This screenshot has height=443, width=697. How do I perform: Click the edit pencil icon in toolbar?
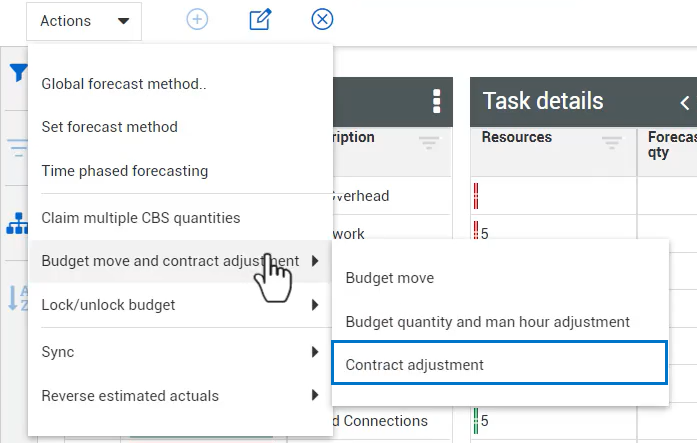pyautogui.click(x=260, y=20)
